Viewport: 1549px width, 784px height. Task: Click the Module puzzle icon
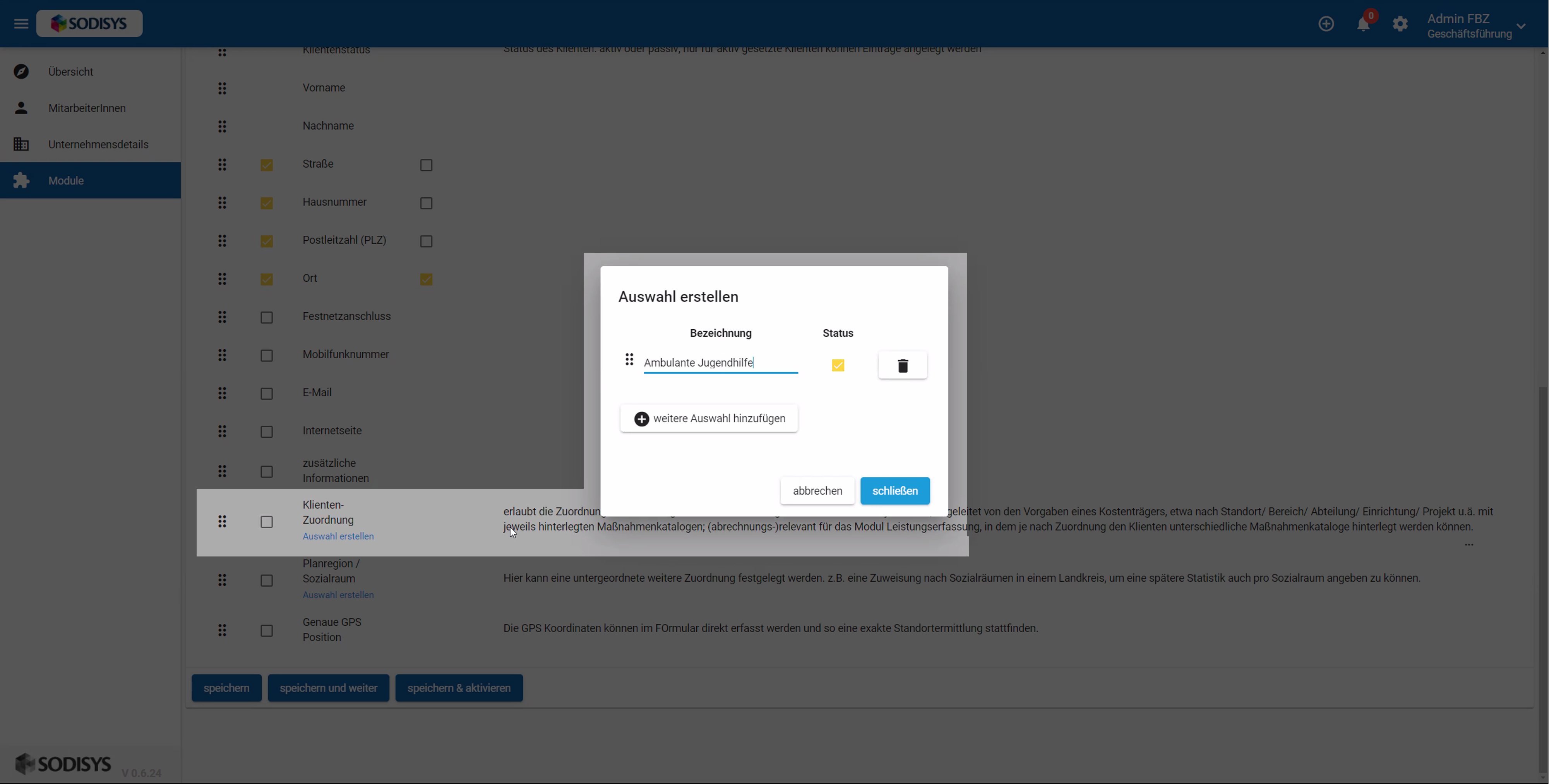21,180
